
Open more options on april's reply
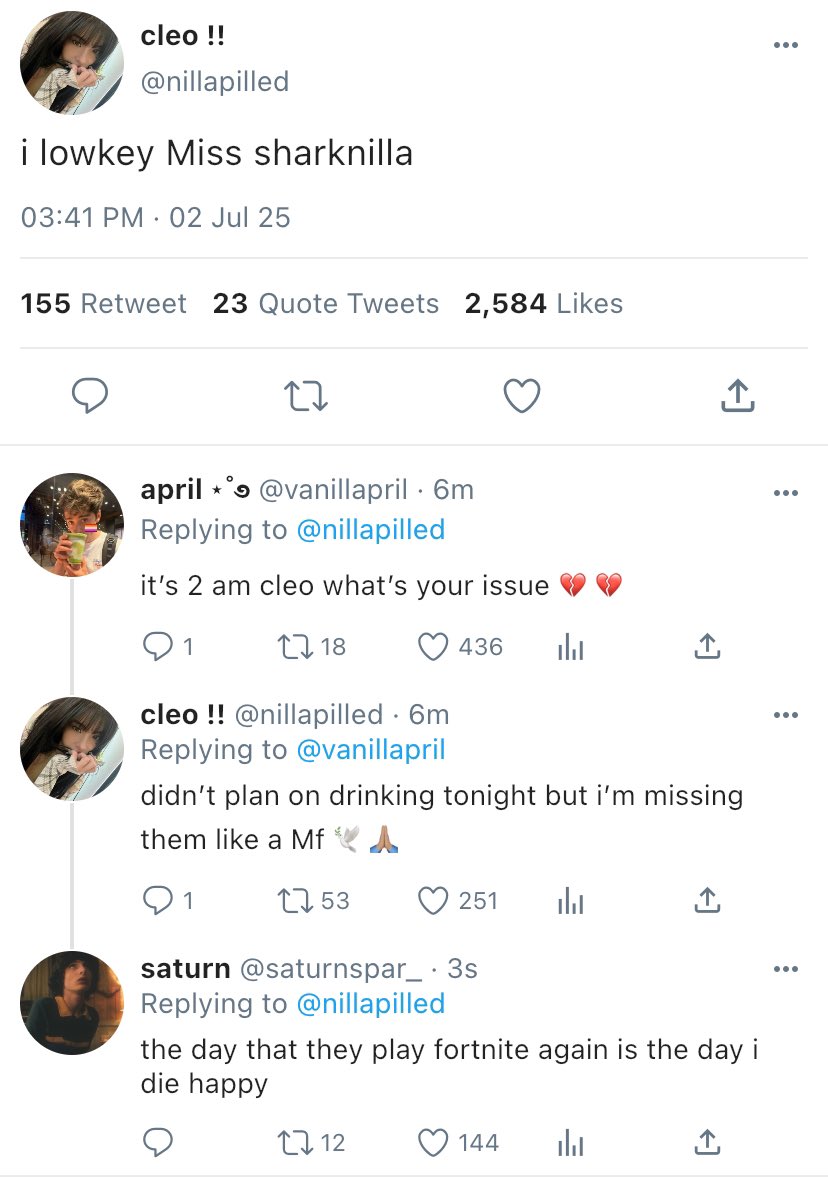(786, 492)
